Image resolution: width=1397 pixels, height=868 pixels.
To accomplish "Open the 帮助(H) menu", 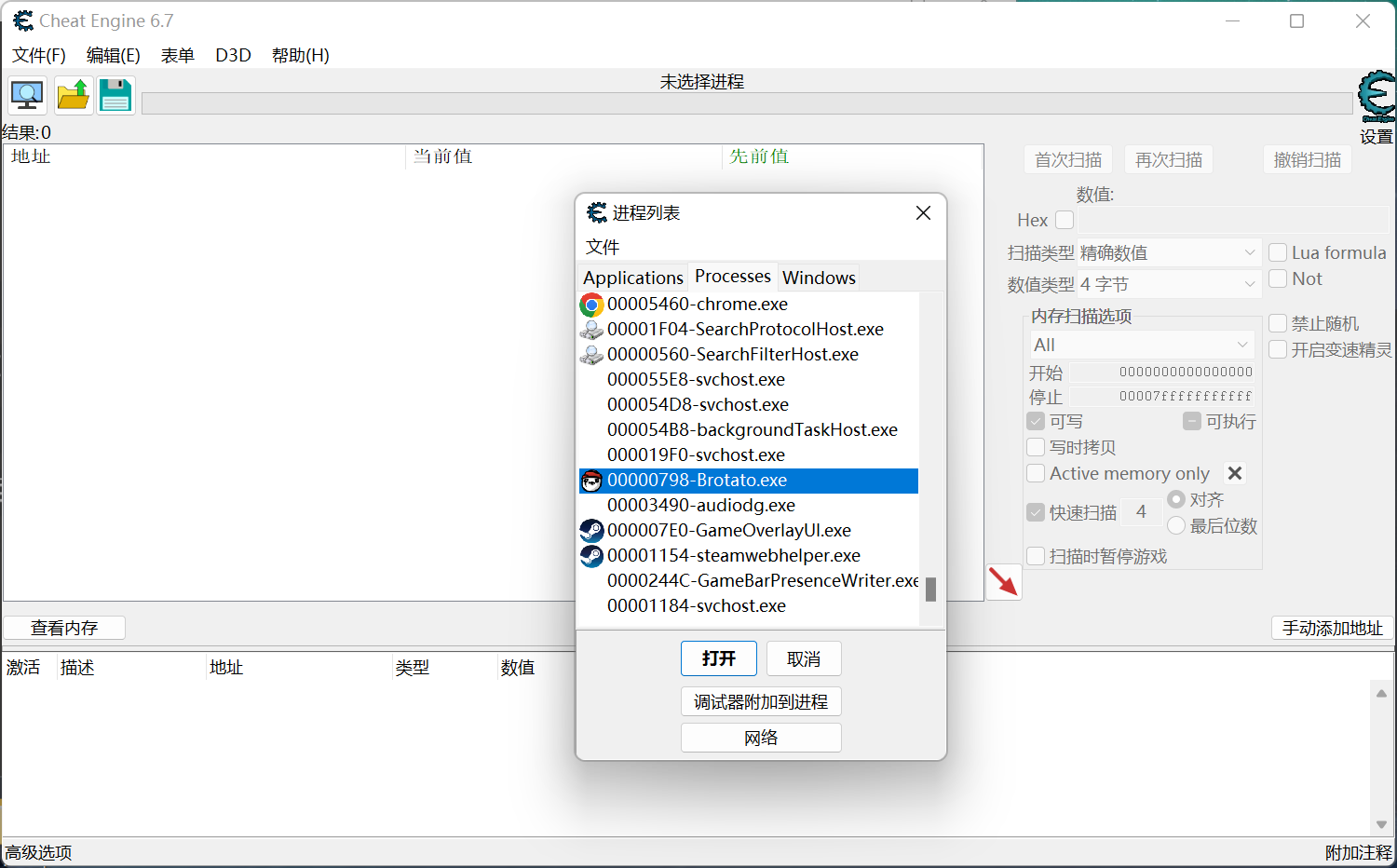I will pos(301,55).
